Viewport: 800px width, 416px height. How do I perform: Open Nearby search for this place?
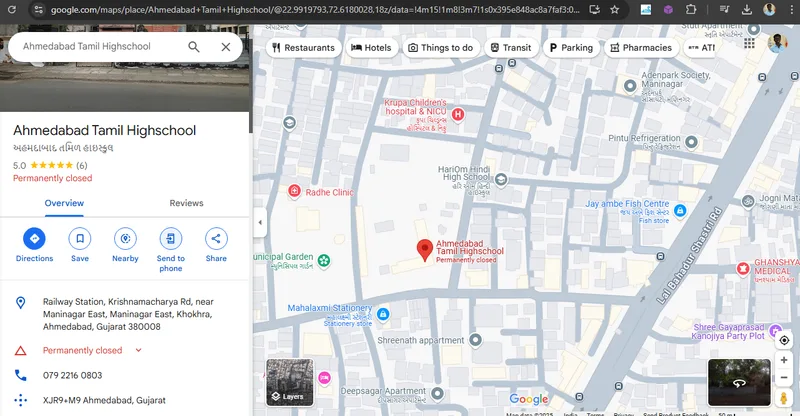pos(126,238)
